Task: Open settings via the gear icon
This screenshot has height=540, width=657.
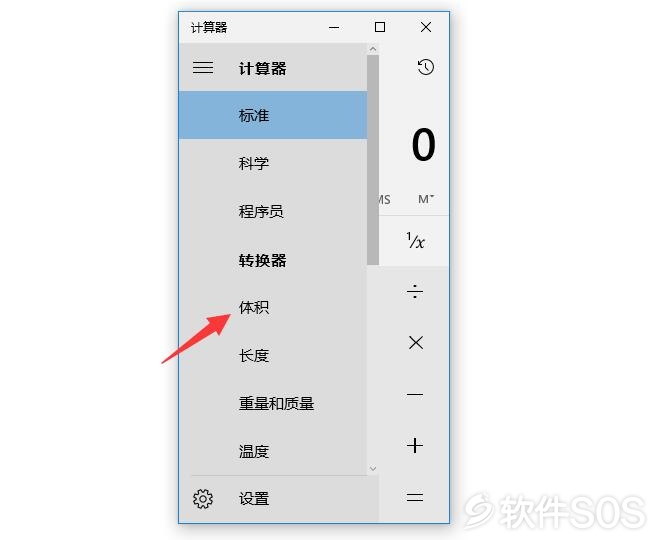Action: [203, 499]
